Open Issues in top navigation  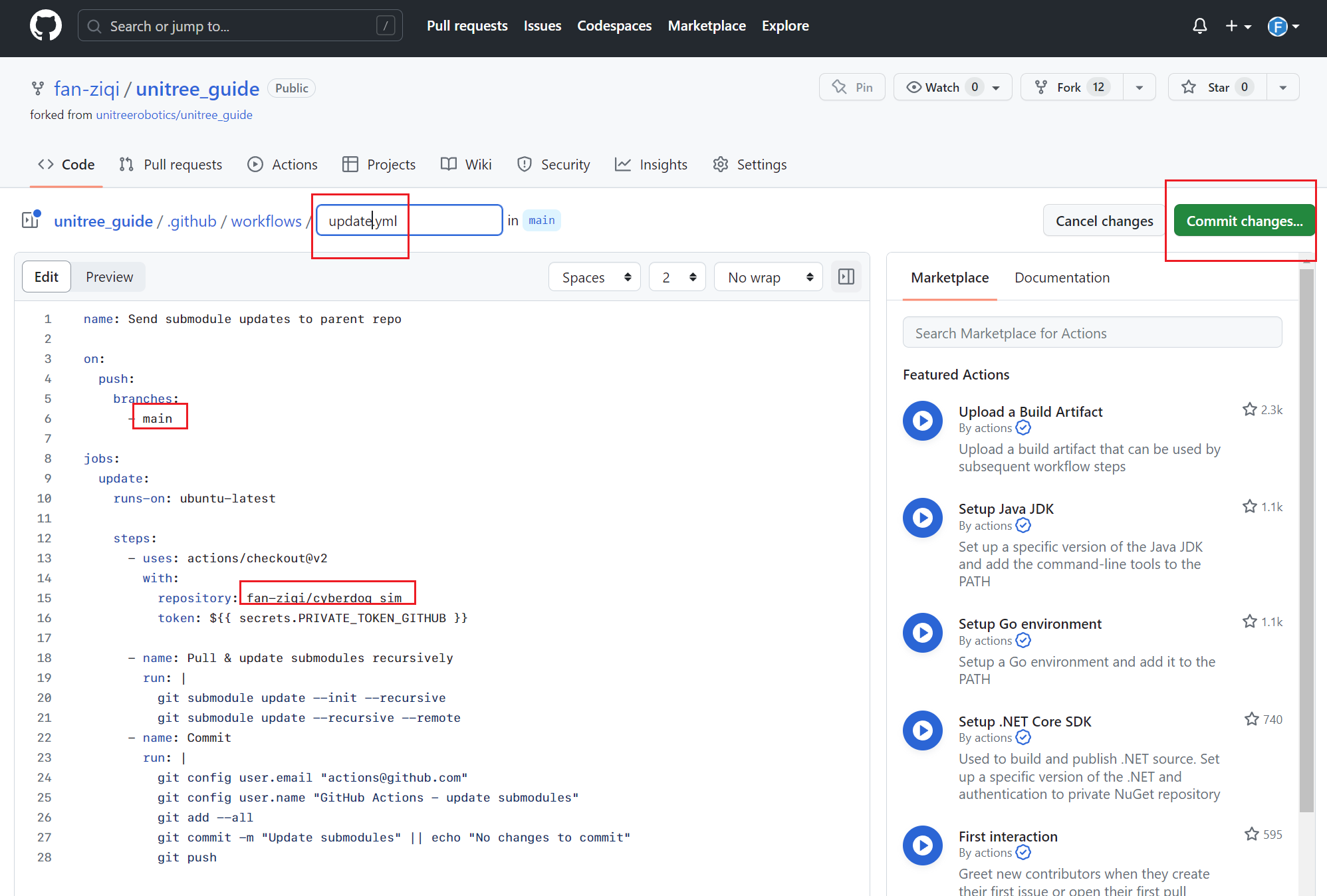[542, 26]
